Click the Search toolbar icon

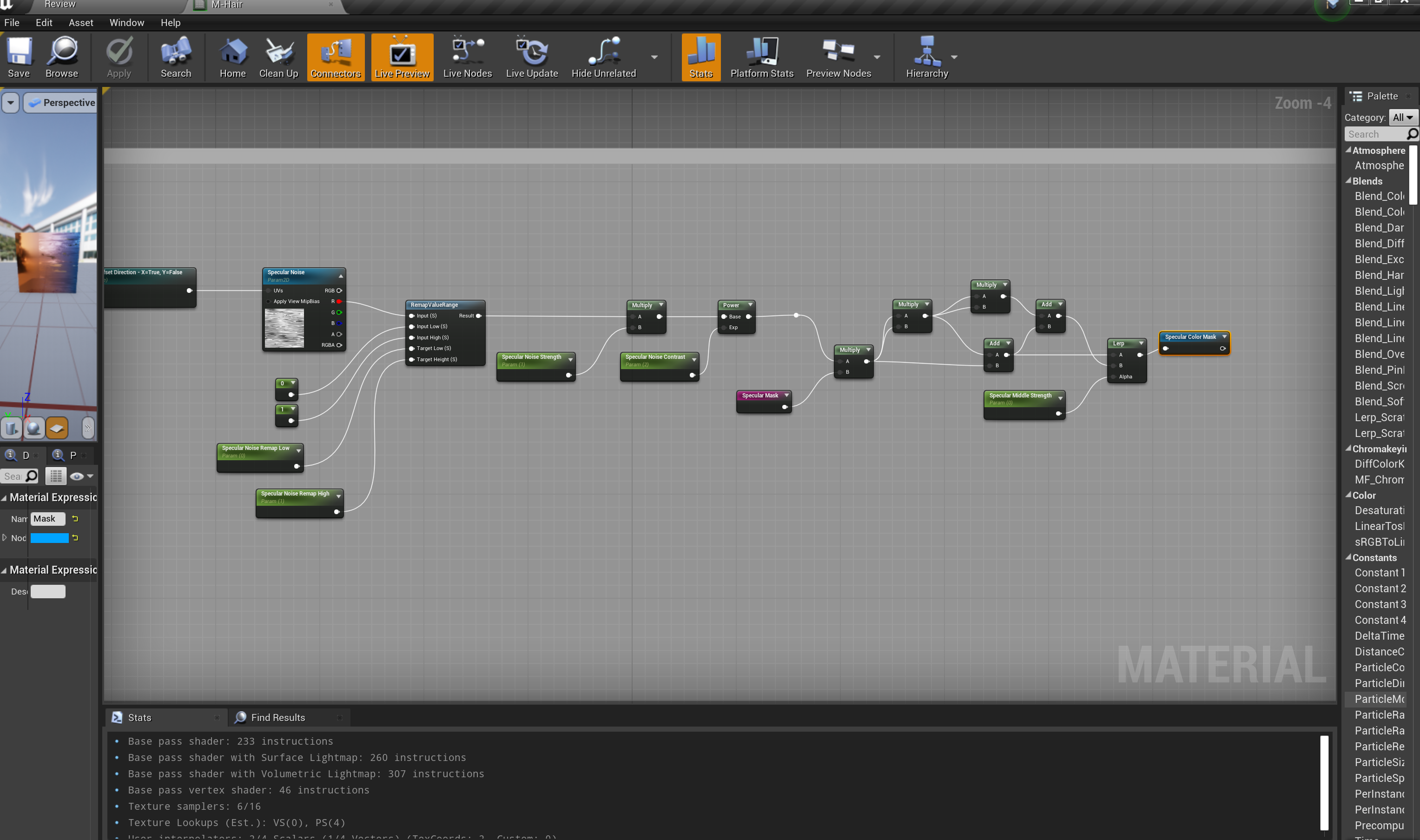[x=176, y=57]
